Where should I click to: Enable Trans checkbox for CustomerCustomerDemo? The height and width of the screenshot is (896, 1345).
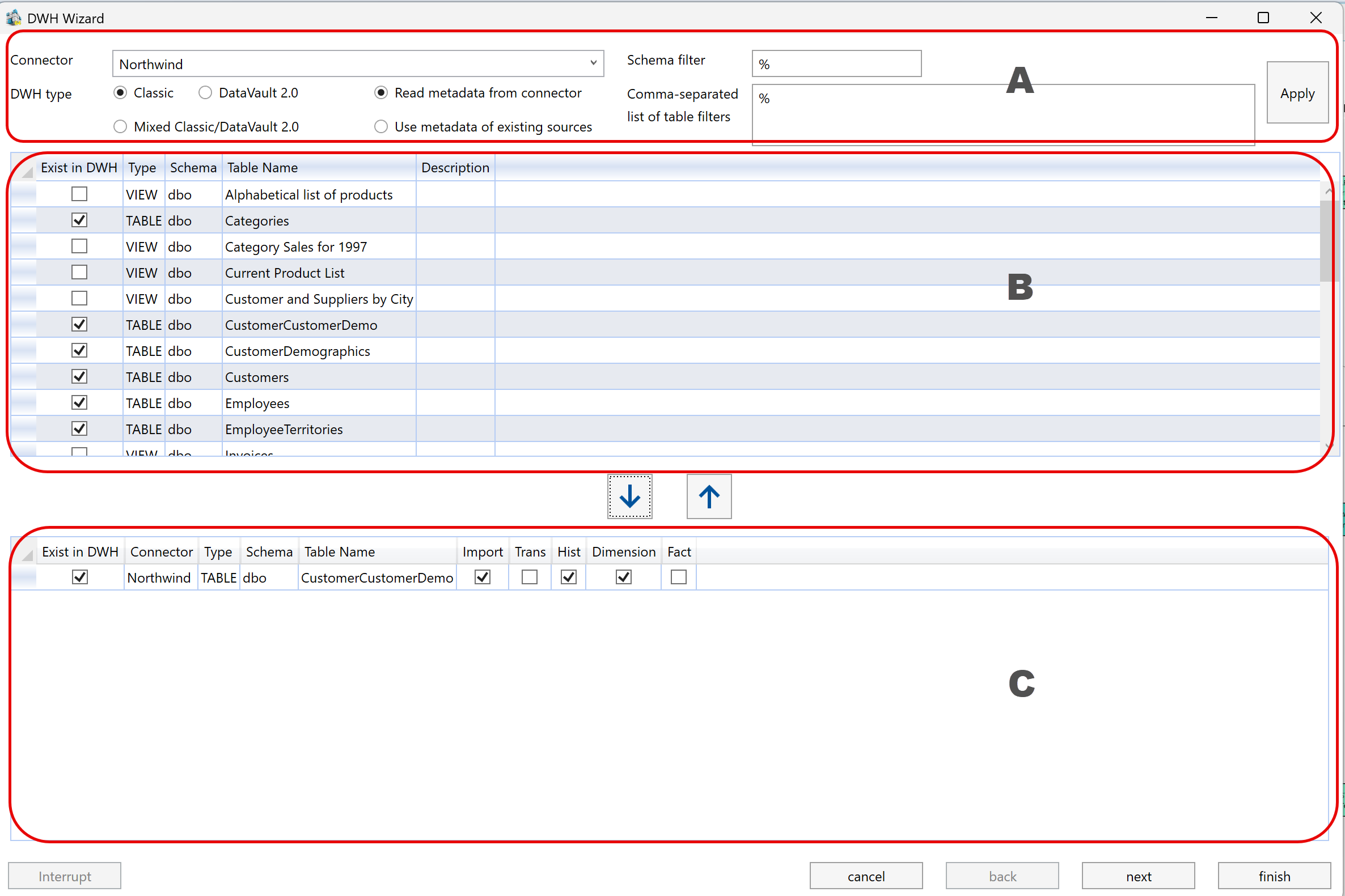pyautogui.click(x=530, y=577)
